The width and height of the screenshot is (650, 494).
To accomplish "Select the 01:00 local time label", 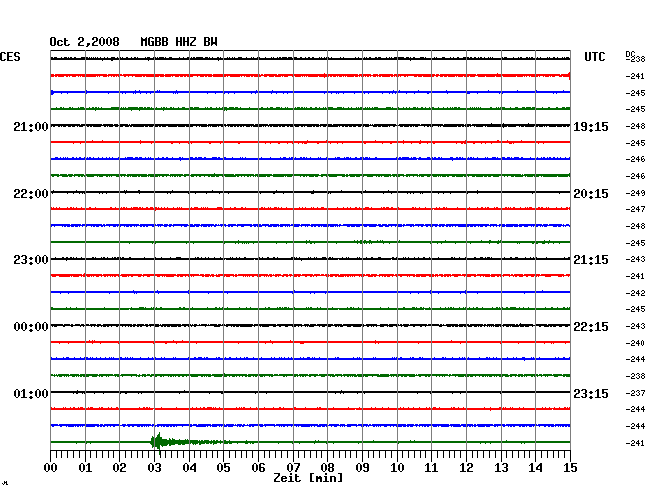I will (x=31, y=393).
